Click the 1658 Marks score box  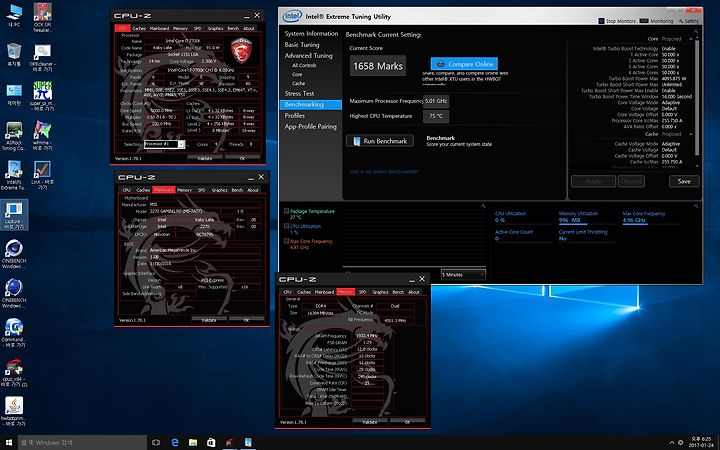[378, 66]
